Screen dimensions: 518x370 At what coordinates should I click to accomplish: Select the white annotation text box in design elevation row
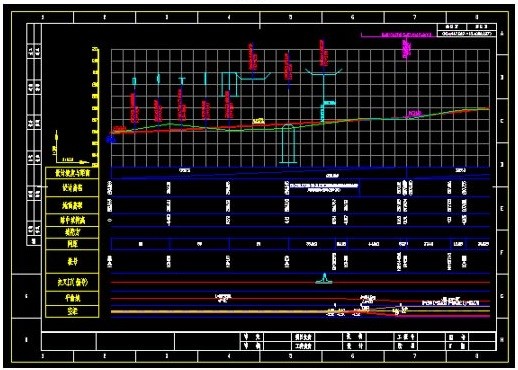click(324, 188)
